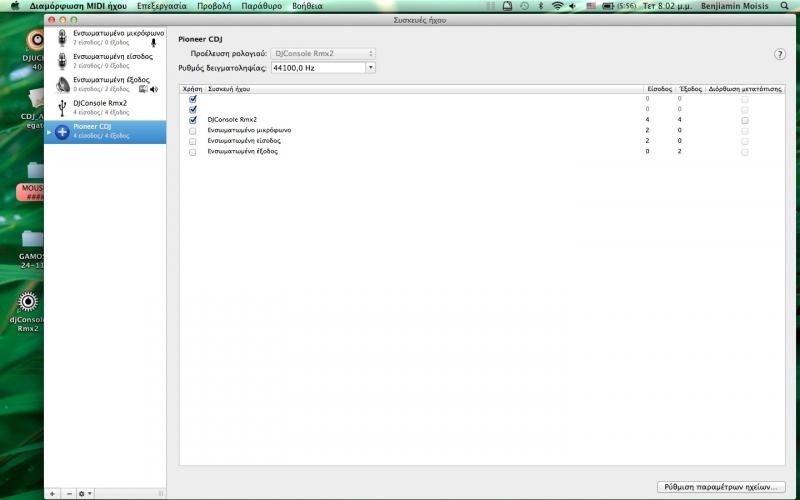Click the Pioneer CDJ aggregate device icon

62,132
